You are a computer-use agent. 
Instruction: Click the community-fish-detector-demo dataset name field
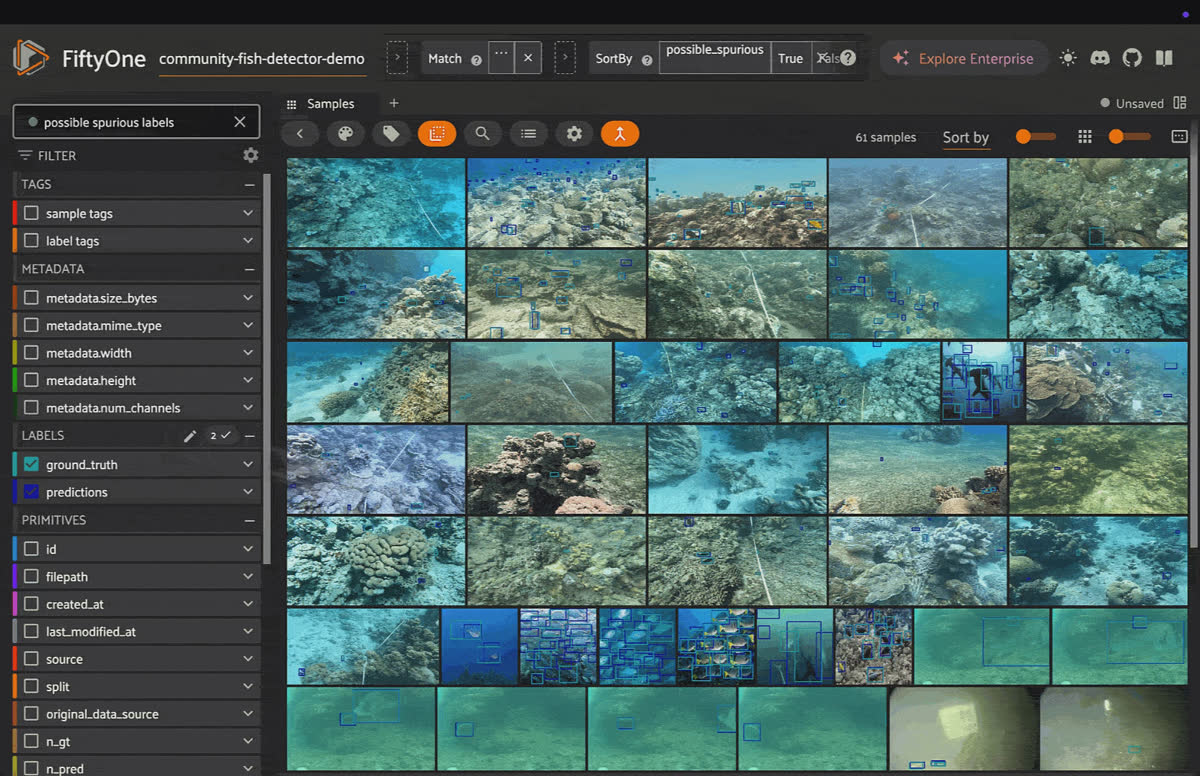coord(262,59)
